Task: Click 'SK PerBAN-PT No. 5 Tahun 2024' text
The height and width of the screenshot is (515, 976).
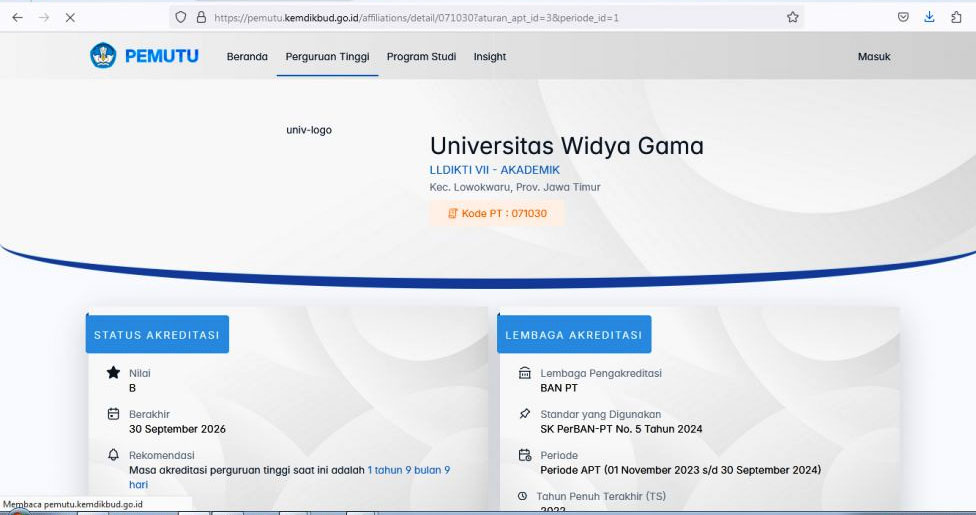Action: [621, 428]
